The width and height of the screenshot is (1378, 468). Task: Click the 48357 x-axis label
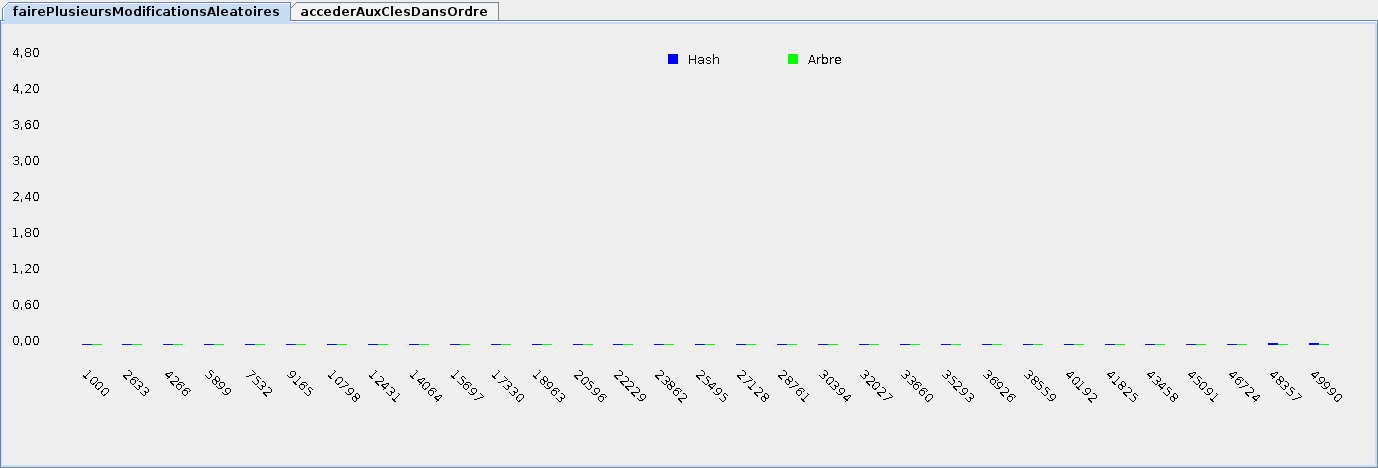point(1286,385)
